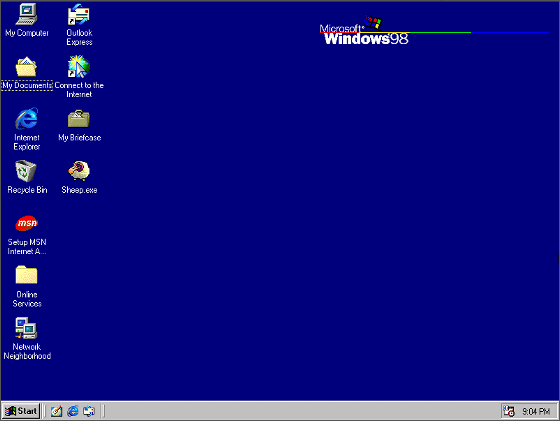This screenshot has height=421, width=560.
Task: Open the Start menu
Action: pyautogui.click(x=21, y=411)
